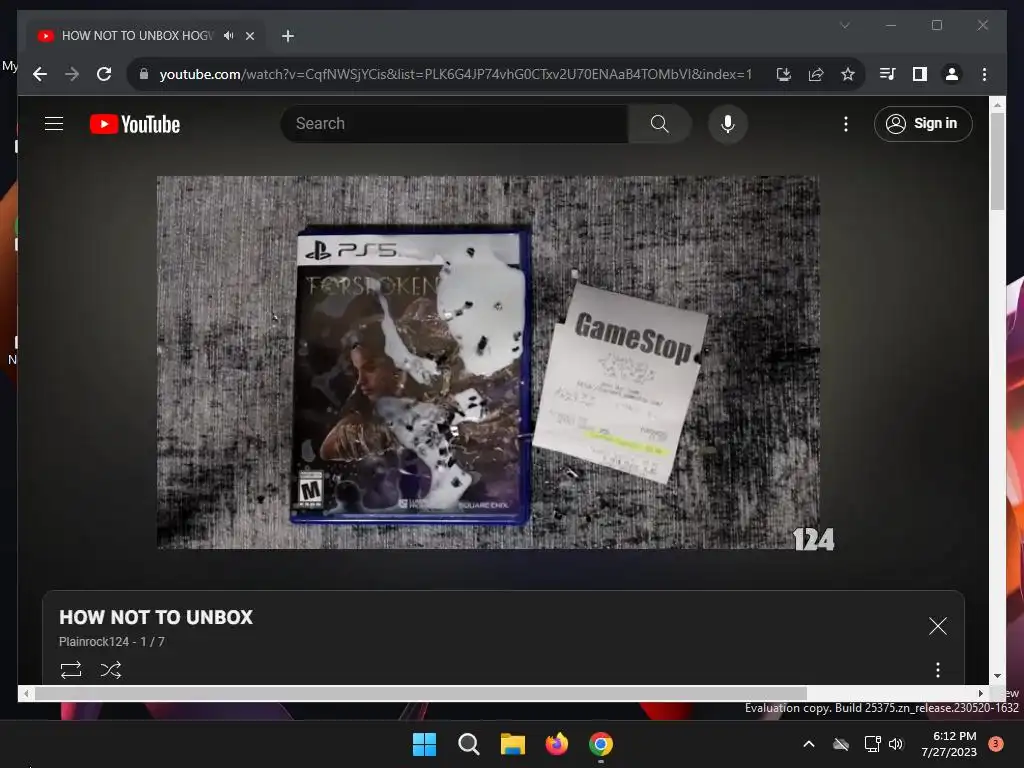
Task: Open Chrome profile avatar
Action: (x=952, y=74)
